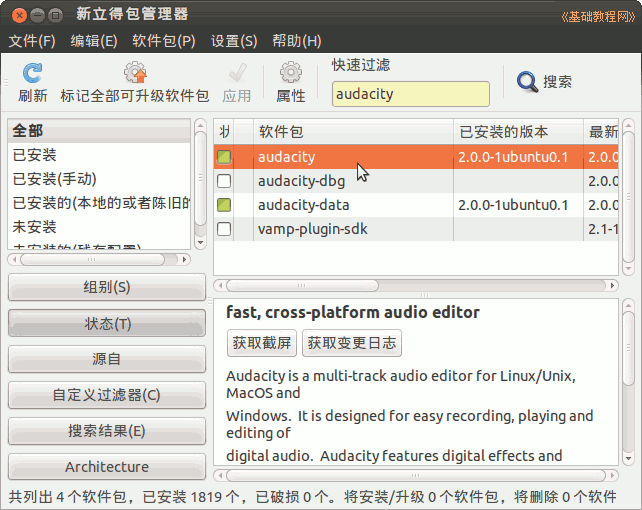642x510 pixels.
Task: Toggle the audacity-data status checkbox
Action: pyautogui.click(x=224, y=205)
